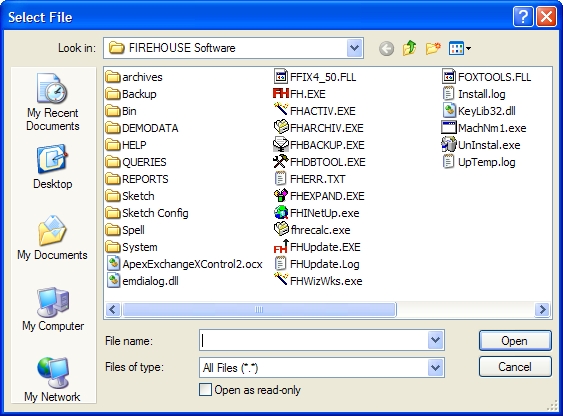
Task: Select the DEMODATA folder
Action: click(x=142, y=128)
